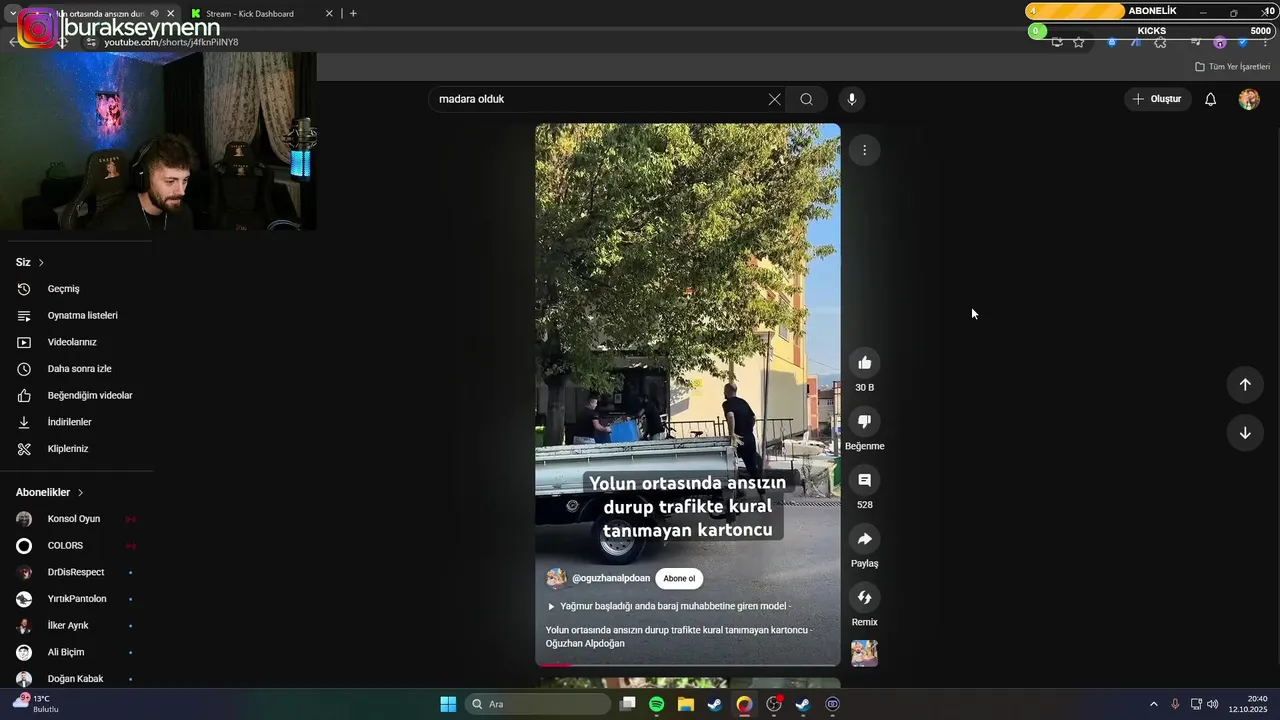Mute the YouTube tab audio icon
This screenshot has width=1280, height=720.
tap(154, 13)
